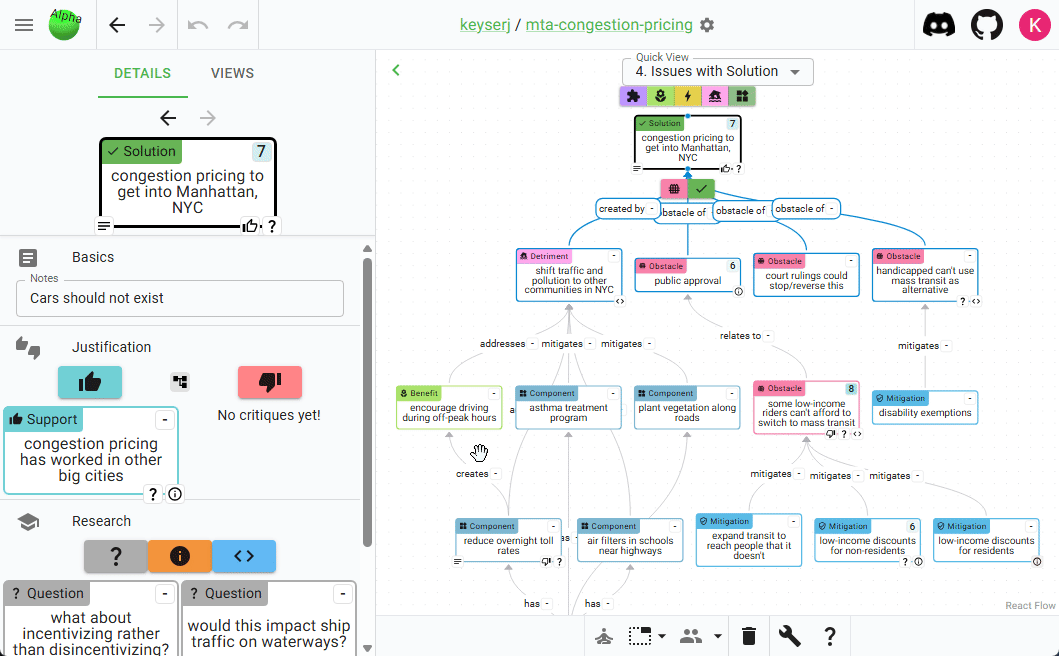Open score 7 in details pane Solution
The width and height of the screenshot is (1059, 656).
(261, 151)
